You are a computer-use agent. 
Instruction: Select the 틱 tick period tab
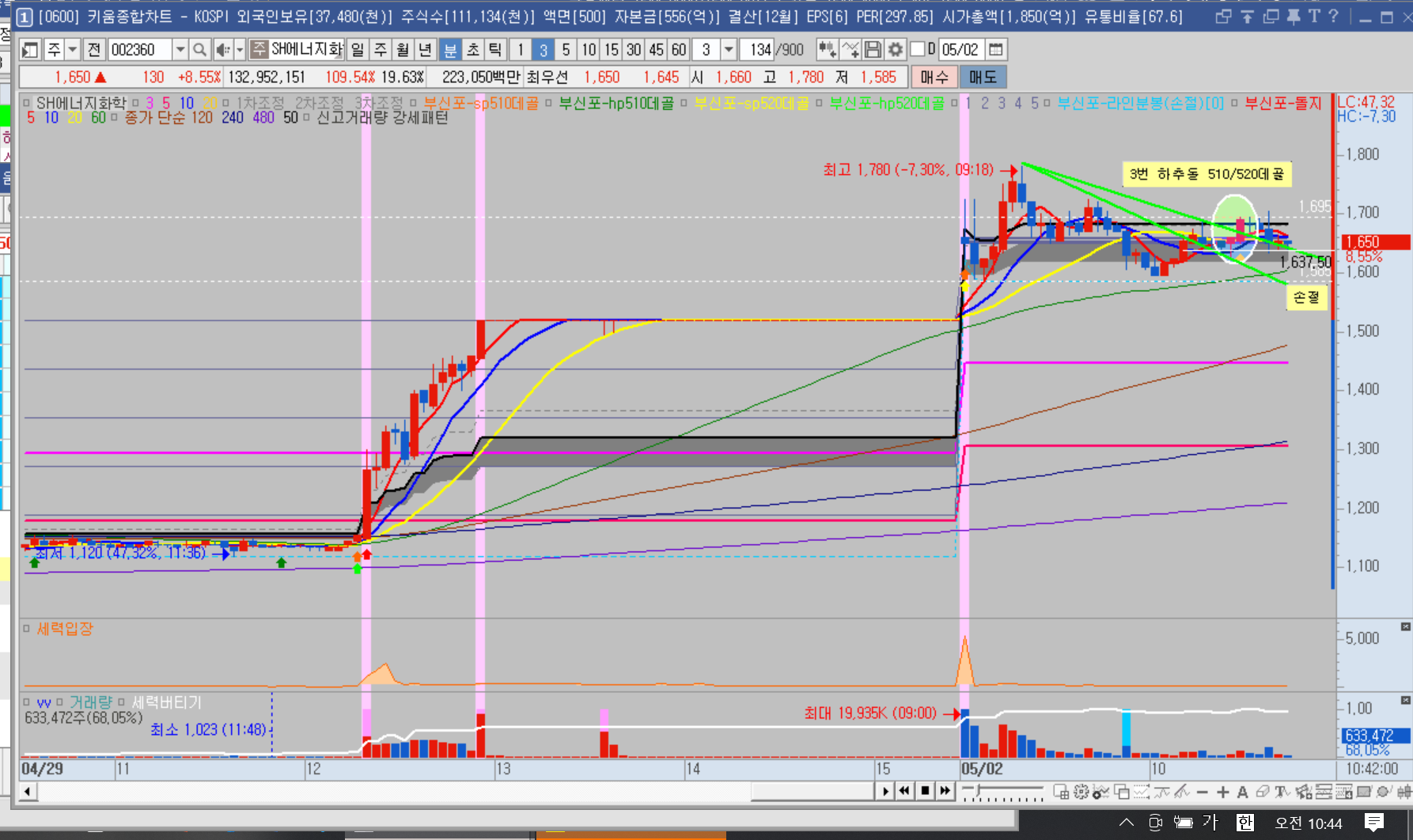496,50
